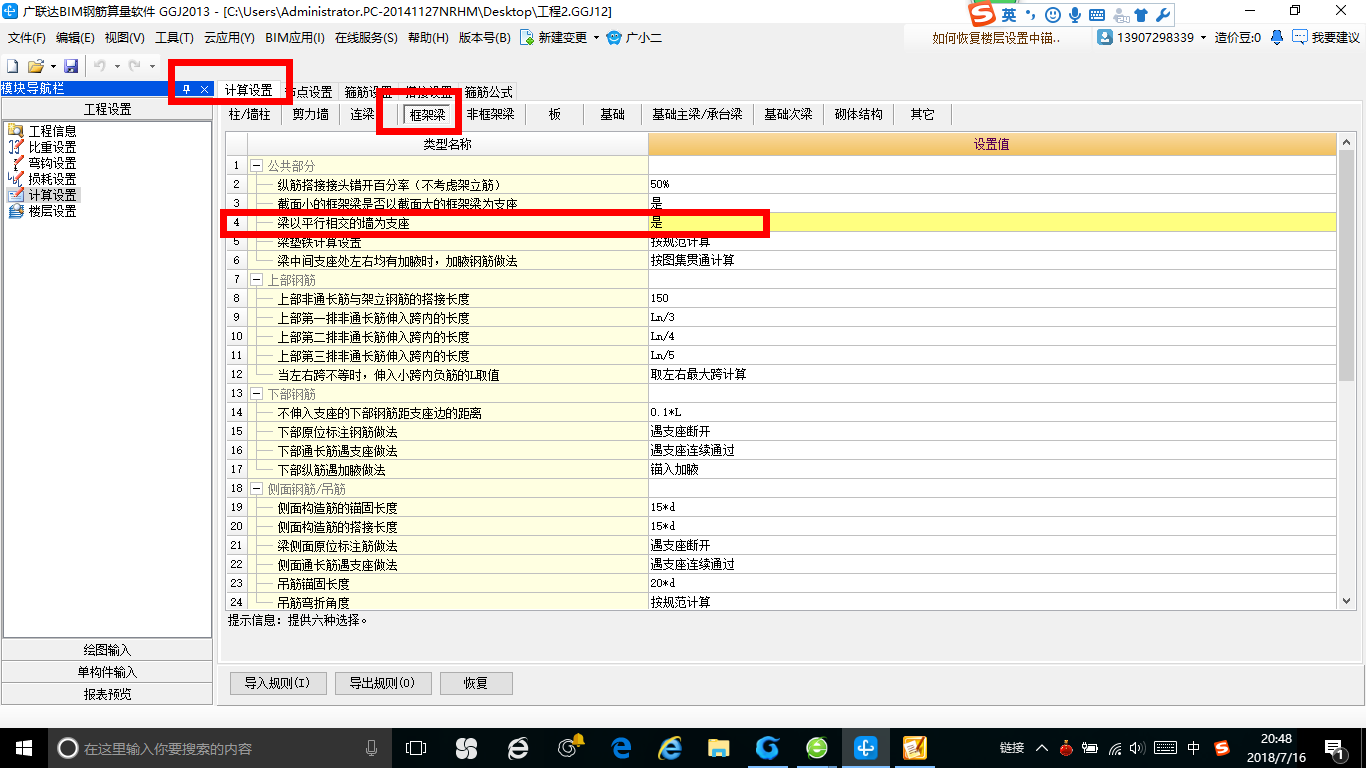Click the Sogou emoji smiley icon
The image size is (1366, 768).
click(x=1053, y=15)
